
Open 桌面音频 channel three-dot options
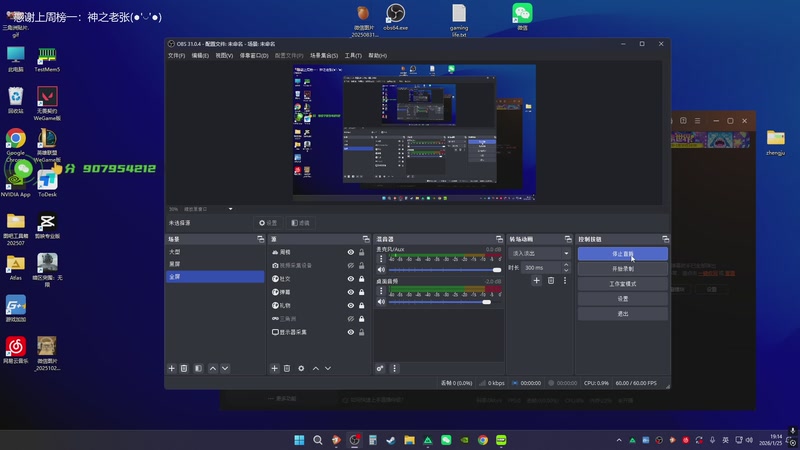381,291
